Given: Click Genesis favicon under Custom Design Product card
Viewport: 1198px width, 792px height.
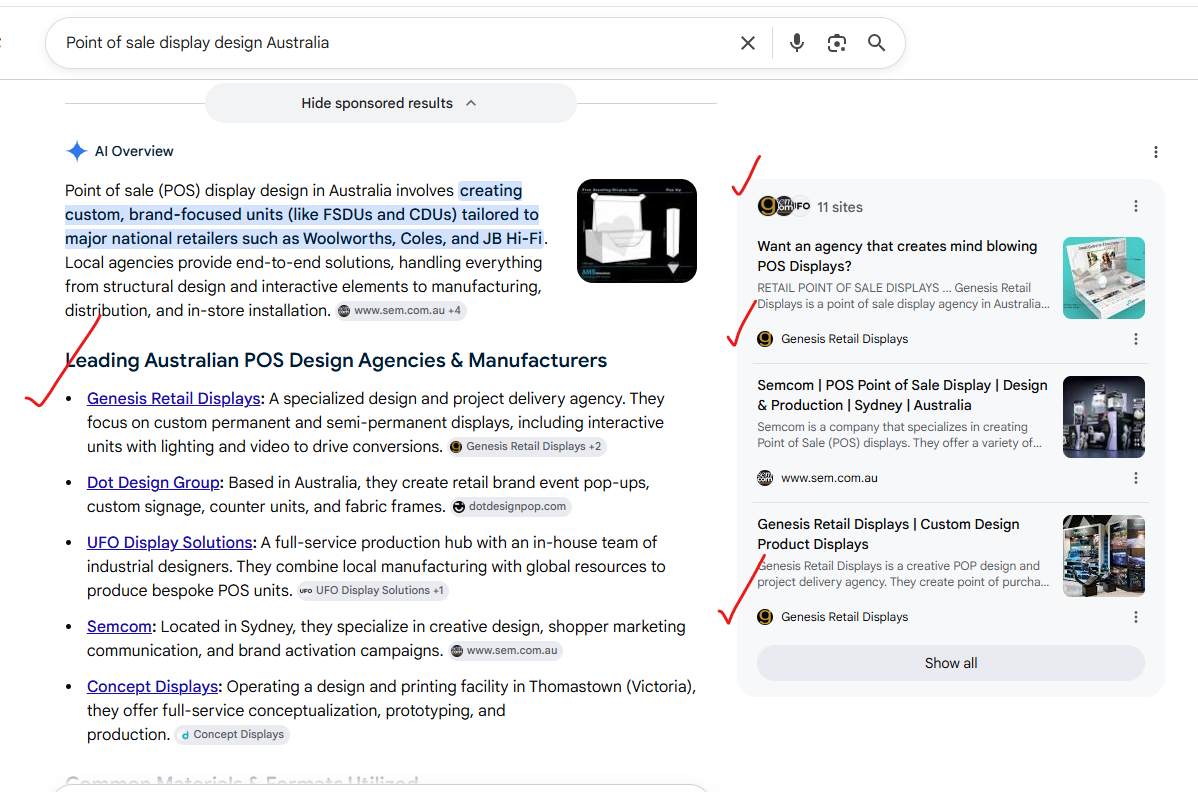Looking at the screenshot, I should click(765, 617).
